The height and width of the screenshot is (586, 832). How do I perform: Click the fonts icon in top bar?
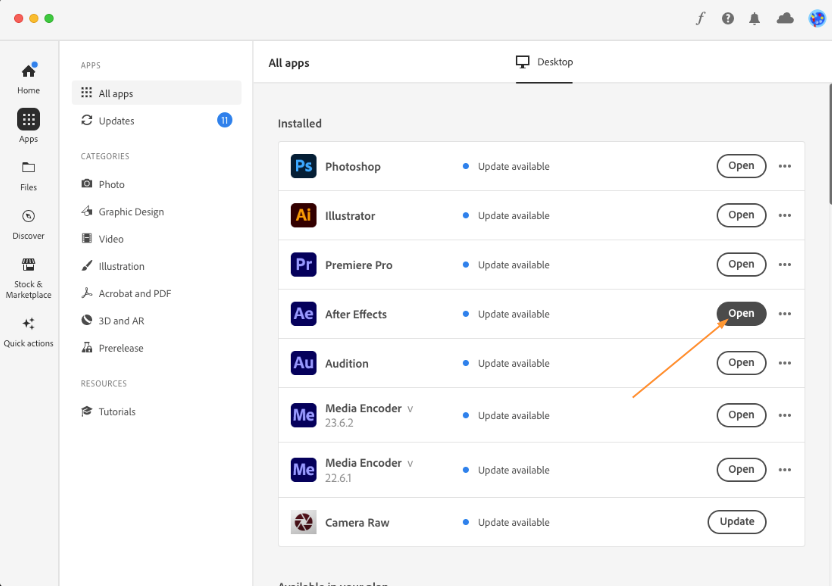click(x=701, y=18)
